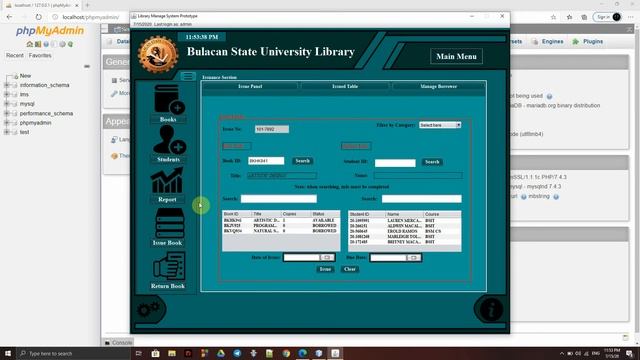Refresh the browser page
The image size is (640, 360).
pos(38,17)
